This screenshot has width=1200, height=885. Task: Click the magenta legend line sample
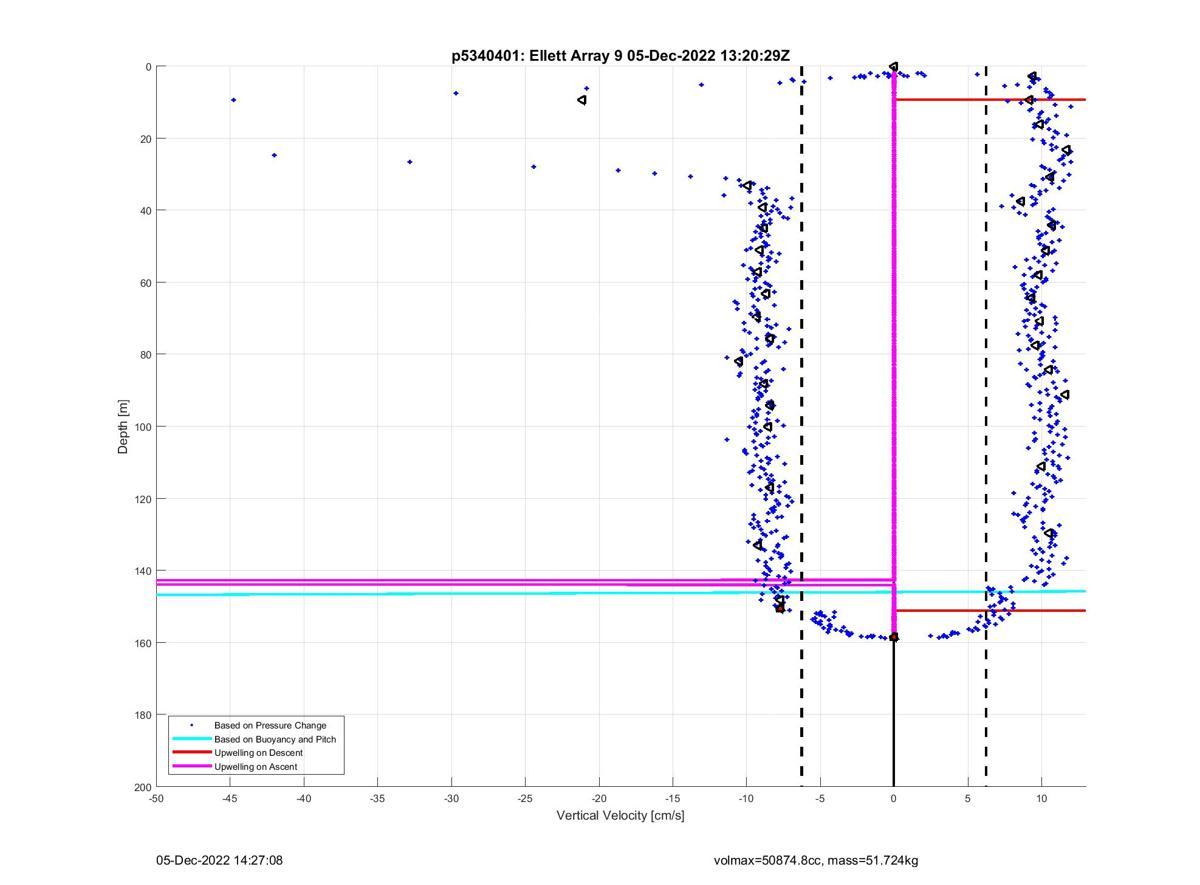(x=192, y=766)
